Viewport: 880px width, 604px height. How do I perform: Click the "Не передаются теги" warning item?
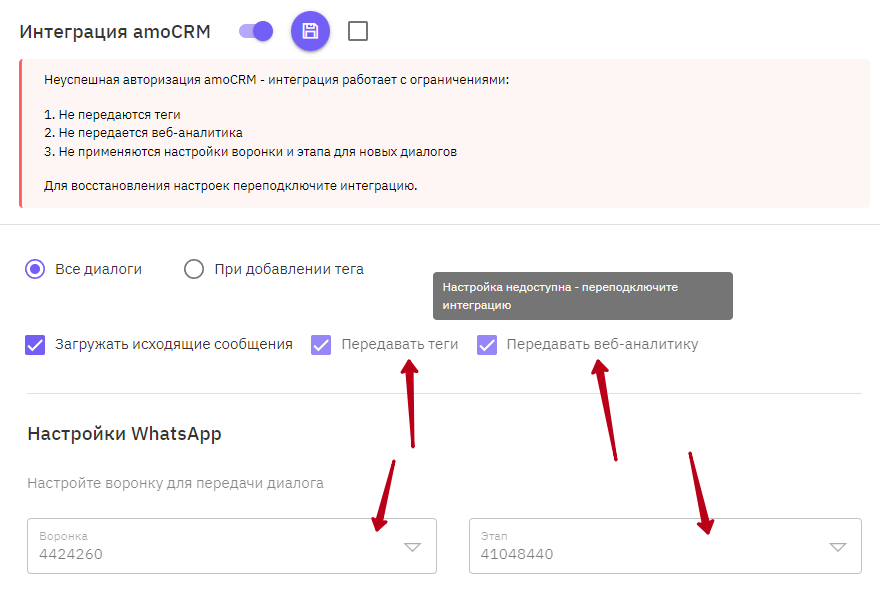coord(112,115)
